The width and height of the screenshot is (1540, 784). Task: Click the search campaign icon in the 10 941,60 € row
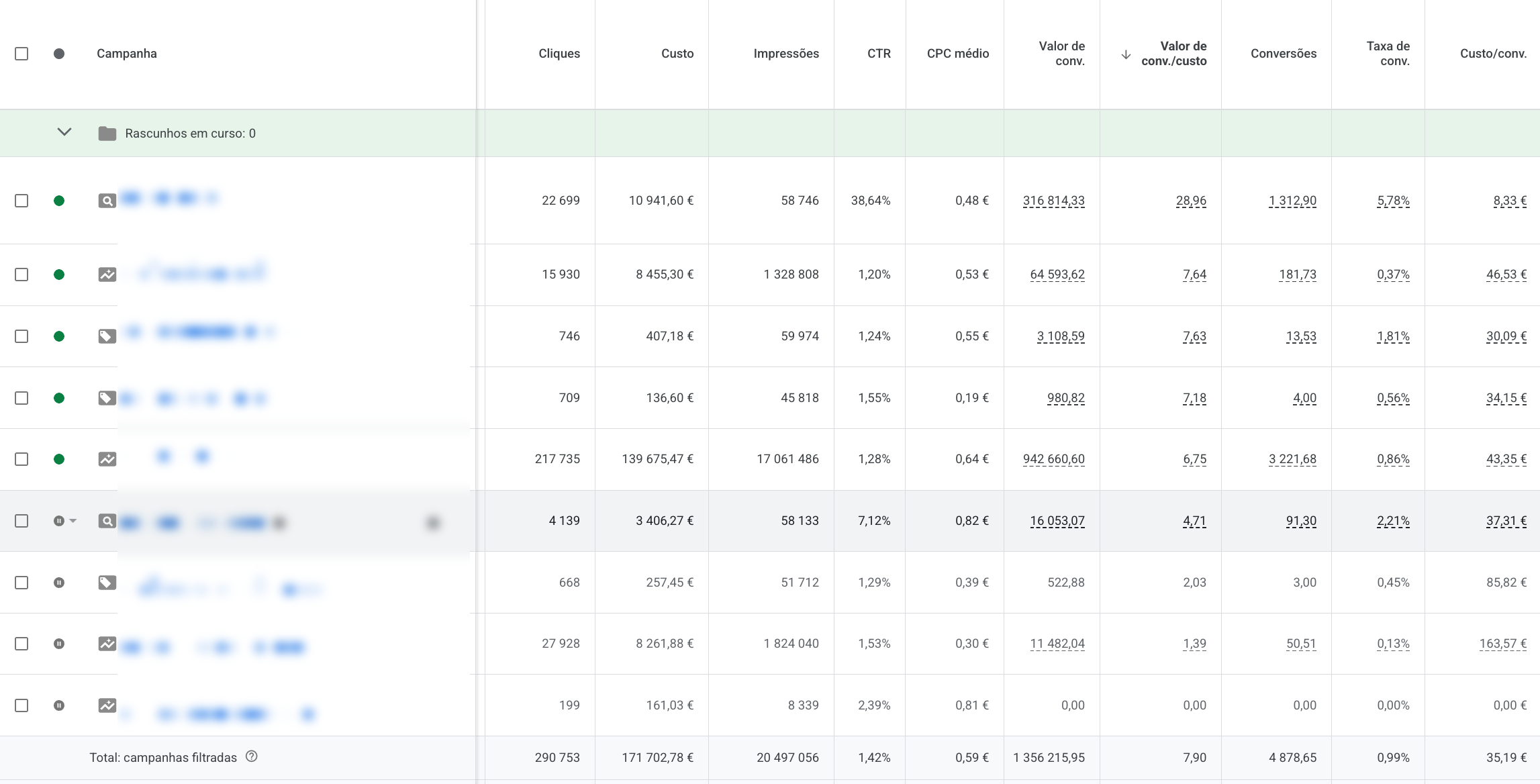107,201
